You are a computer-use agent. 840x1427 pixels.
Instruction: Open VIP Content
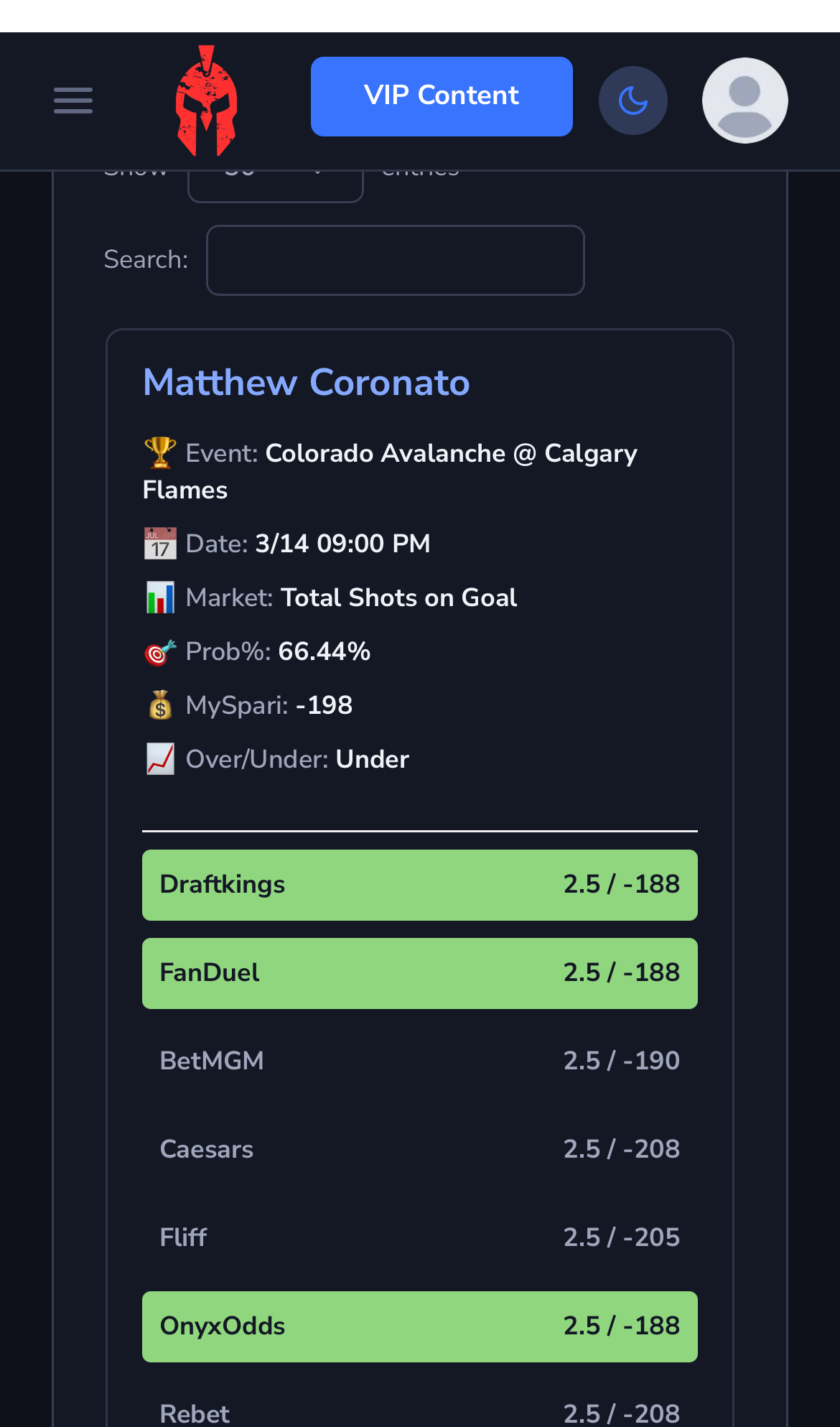tap(442, 96)
